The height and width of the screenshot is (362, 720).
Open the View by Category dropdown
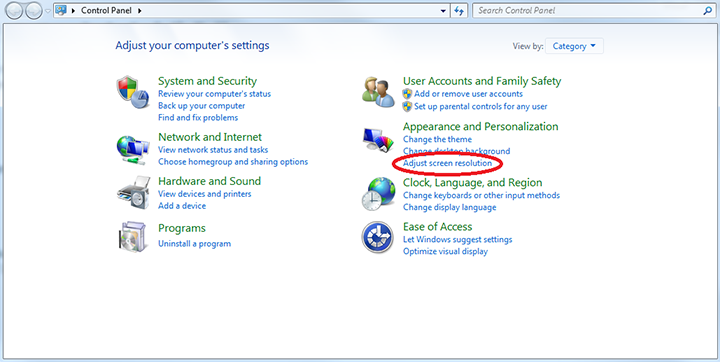click(x=574, y=46)
